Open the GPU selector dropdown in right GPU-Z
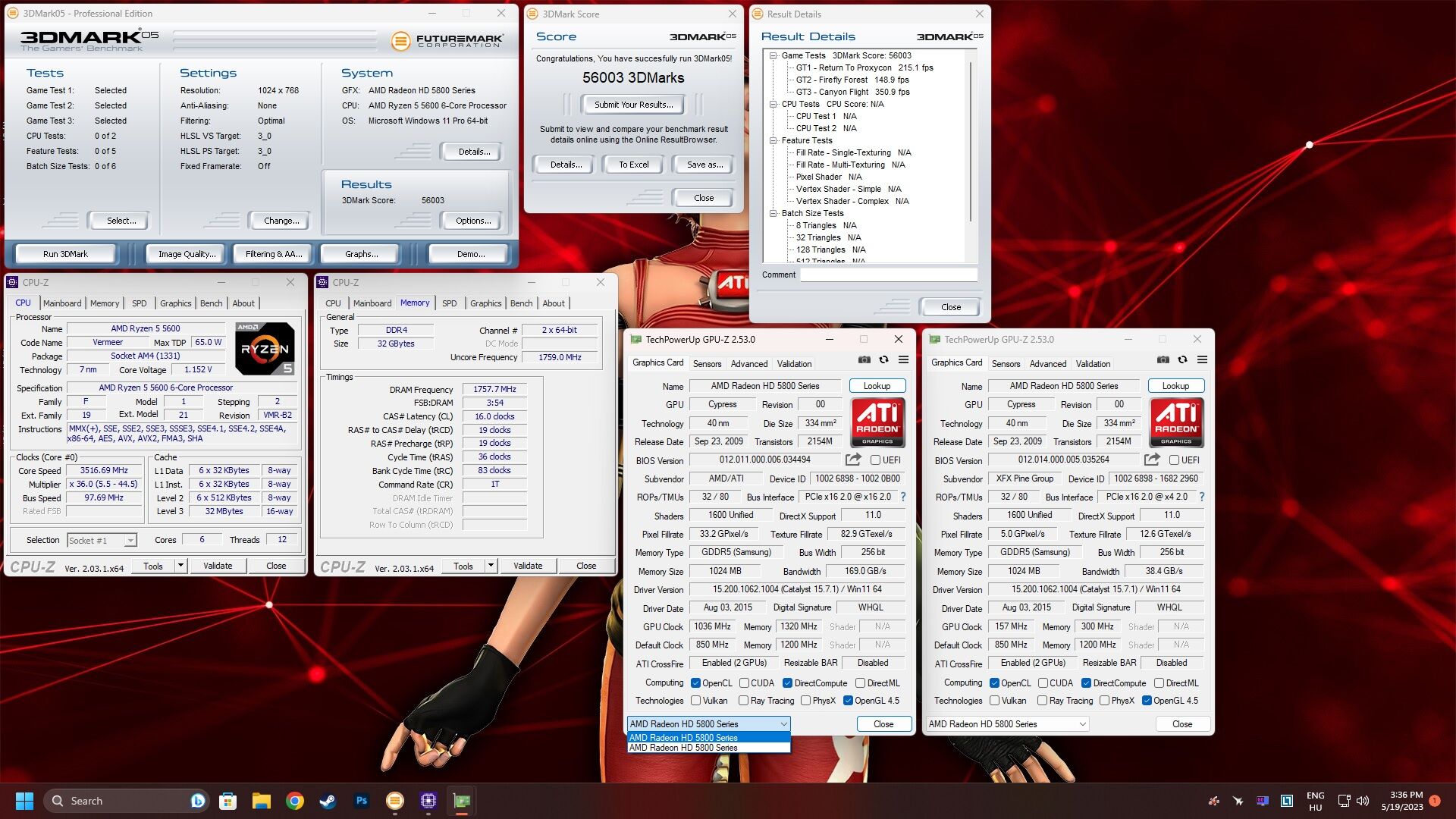The image size is (1456, 819). click(x=1007, y=724)
